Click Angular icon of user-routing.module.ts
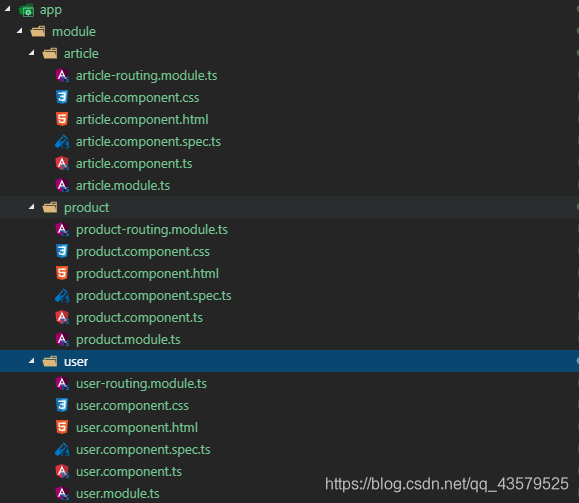Viewport: 579px width, 503px height. [62, 384]
